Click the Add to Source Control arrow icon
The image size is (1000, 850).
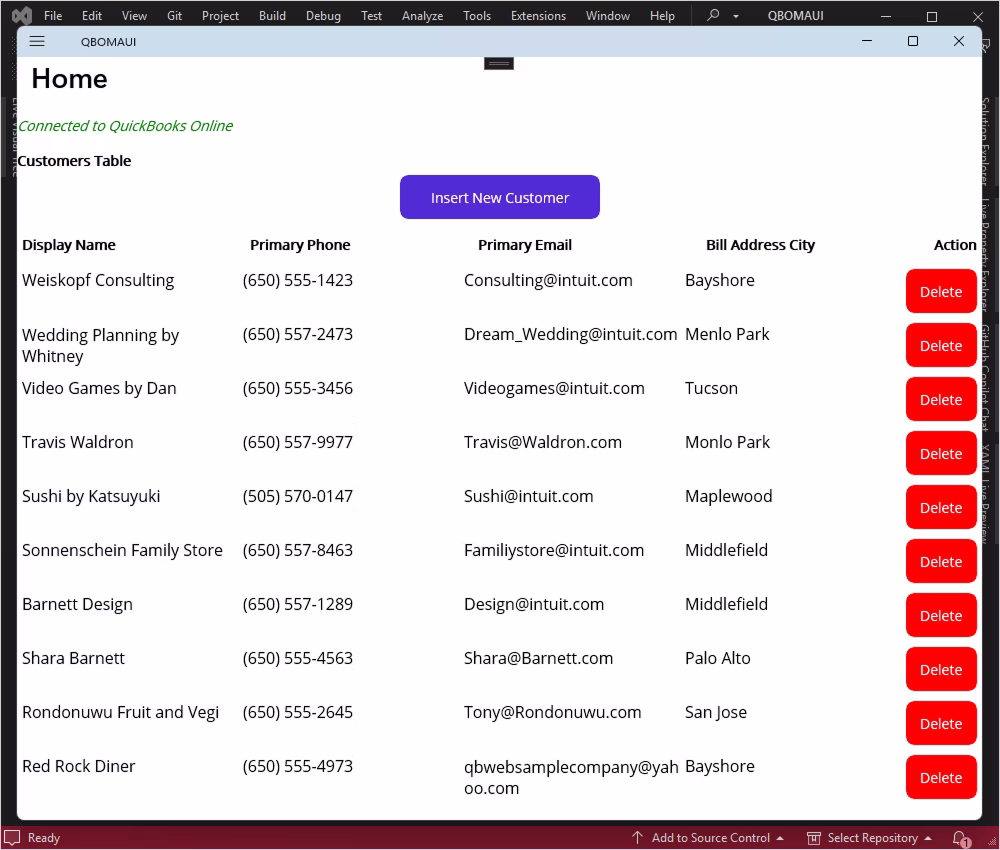(x=637, y=837)
